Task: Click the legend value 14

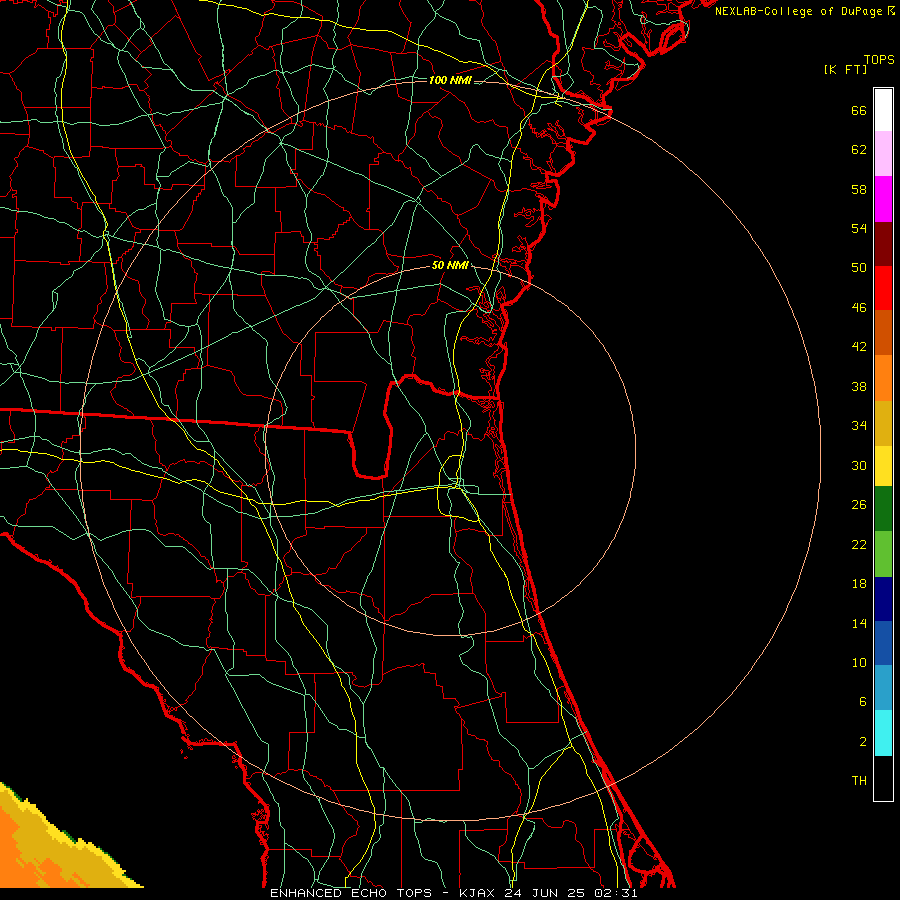Action: [x=859, y=623]
